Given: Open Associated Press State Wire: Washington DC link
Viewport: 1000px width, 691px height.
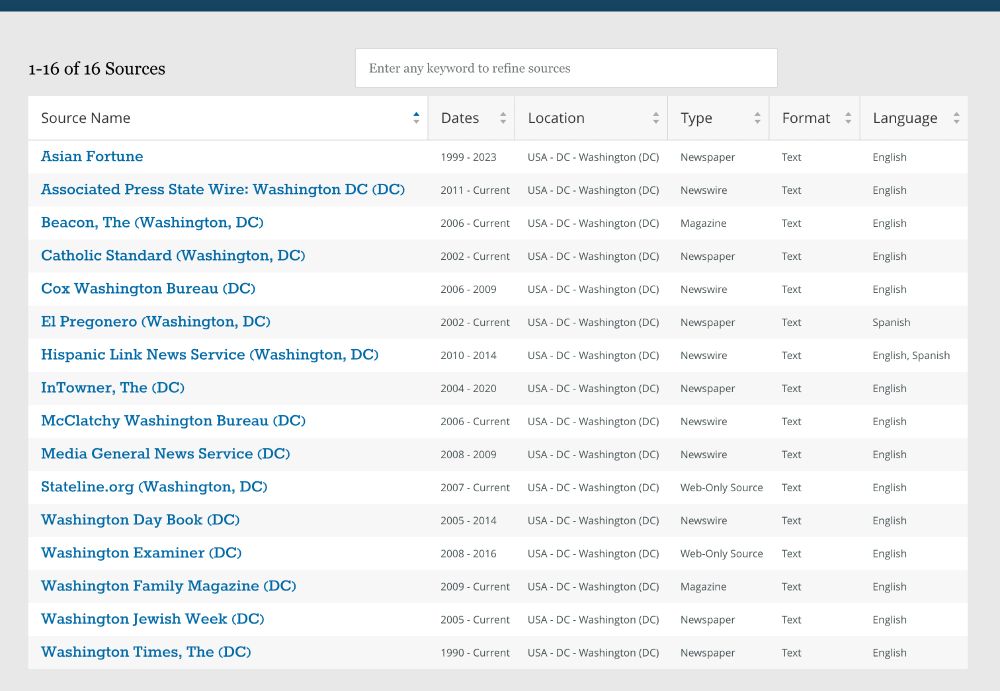Looking at the screenshot, I should coord(223,189).
